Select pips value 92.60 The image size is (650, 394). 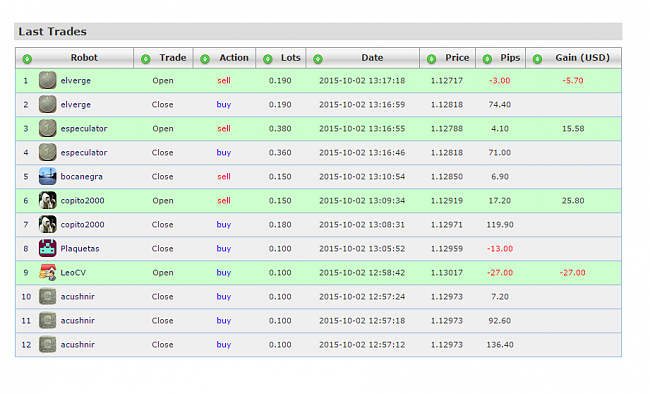point(500,321)
